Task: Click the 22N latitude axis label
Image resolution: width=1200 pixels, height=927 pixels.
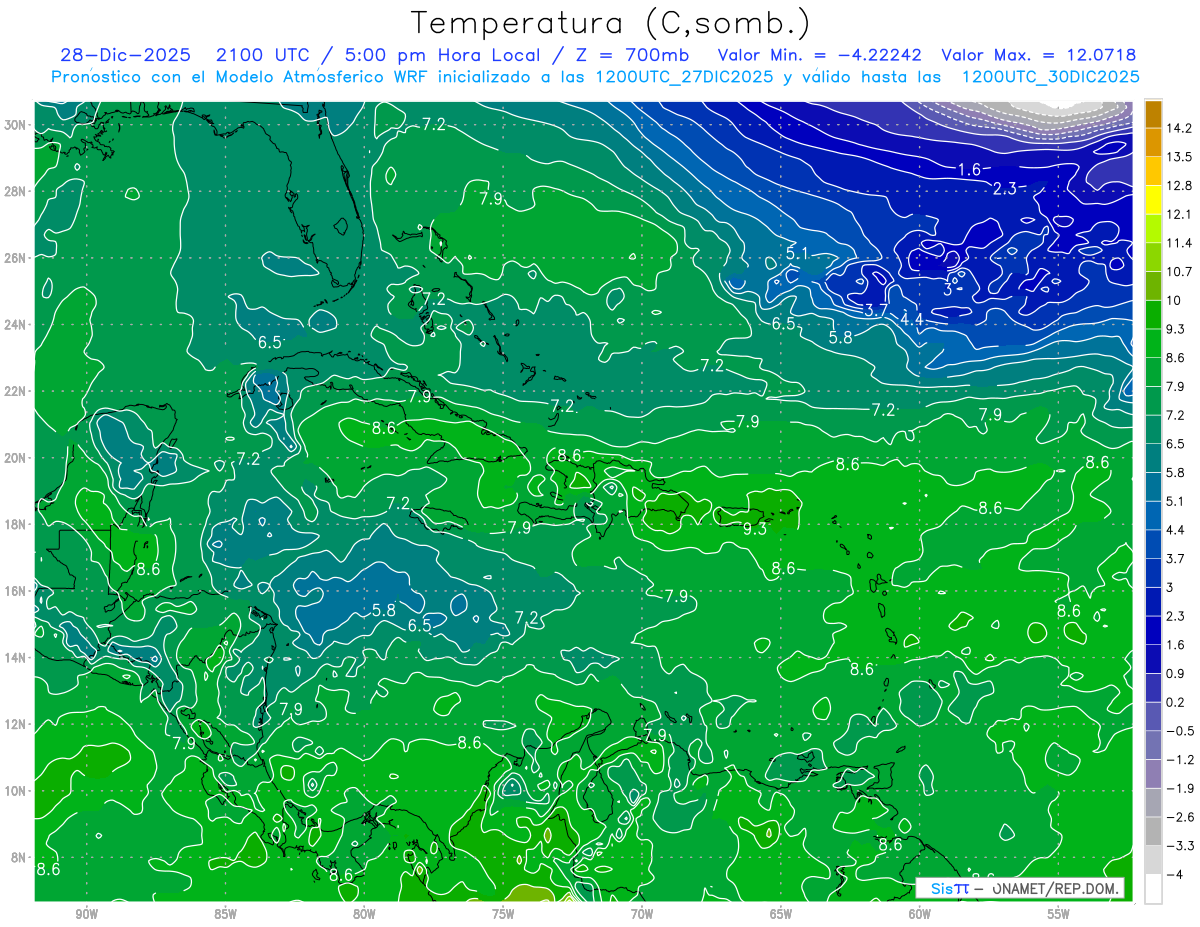Action: point(15,391)
